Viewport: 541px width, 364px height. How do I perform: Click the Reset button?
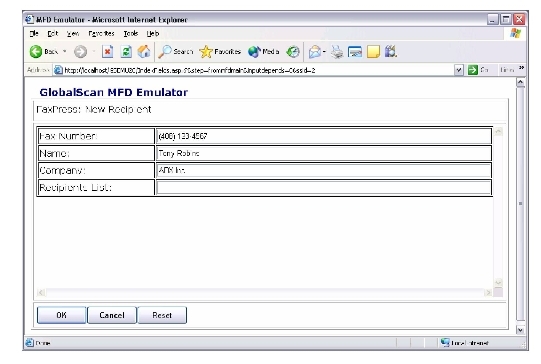coord(162,315)
